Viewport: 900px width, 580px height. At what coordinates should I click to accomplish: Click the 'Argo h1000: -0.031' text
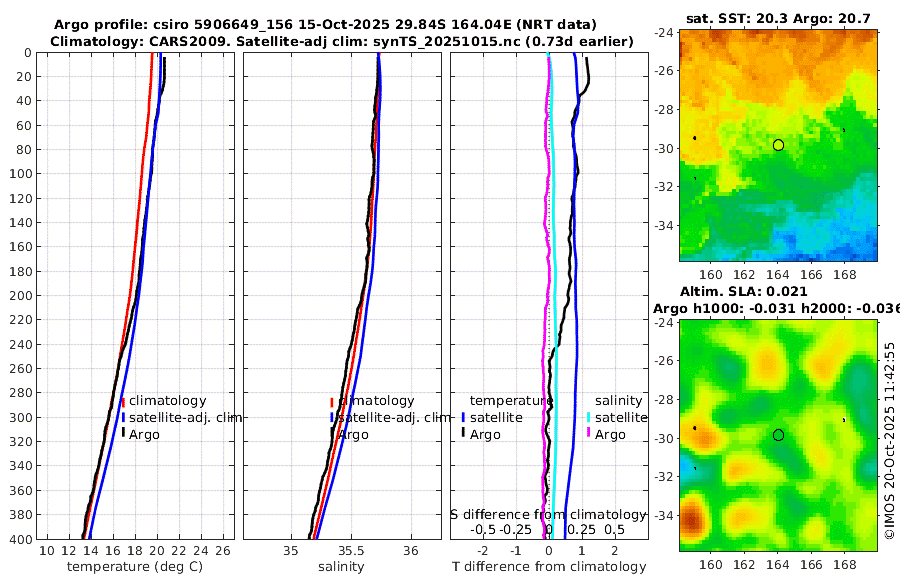tap(725, 308)
